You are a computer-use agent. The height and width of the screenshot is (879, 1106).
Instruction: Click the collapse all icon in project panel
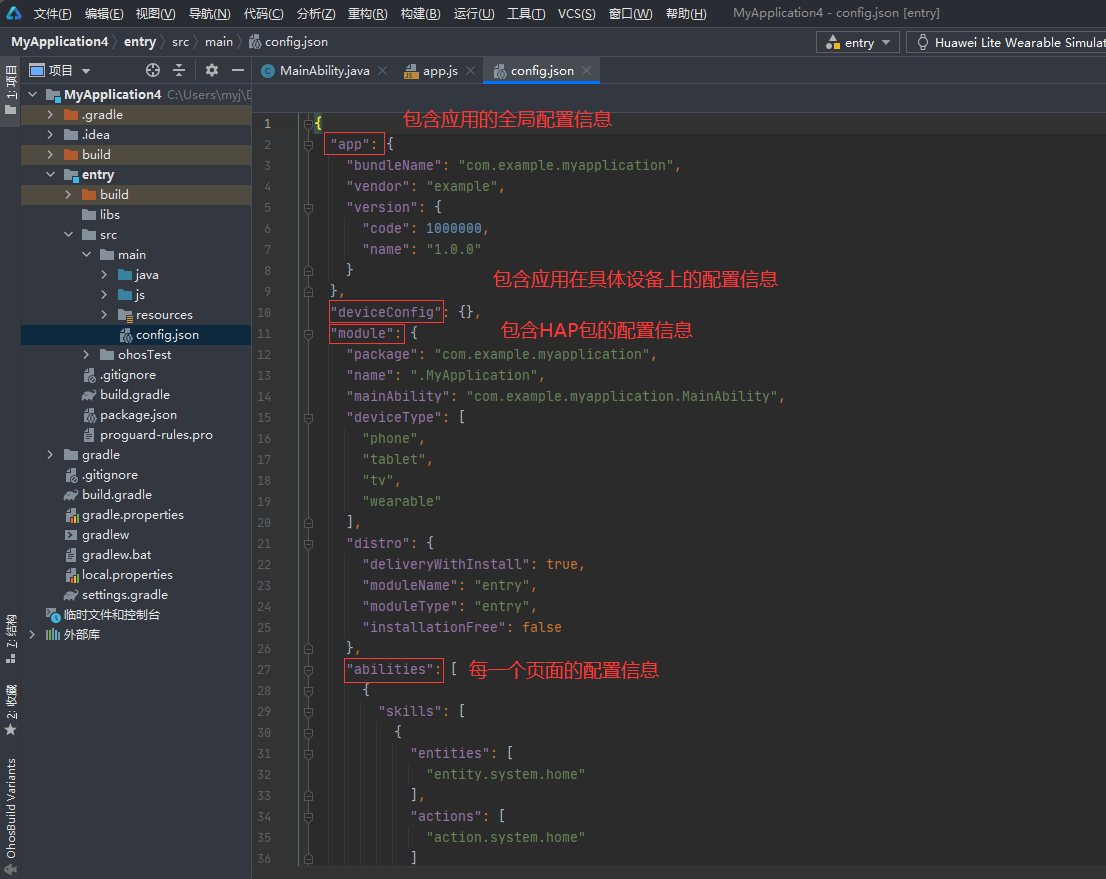pyautogui.click(x=179, y=70)
